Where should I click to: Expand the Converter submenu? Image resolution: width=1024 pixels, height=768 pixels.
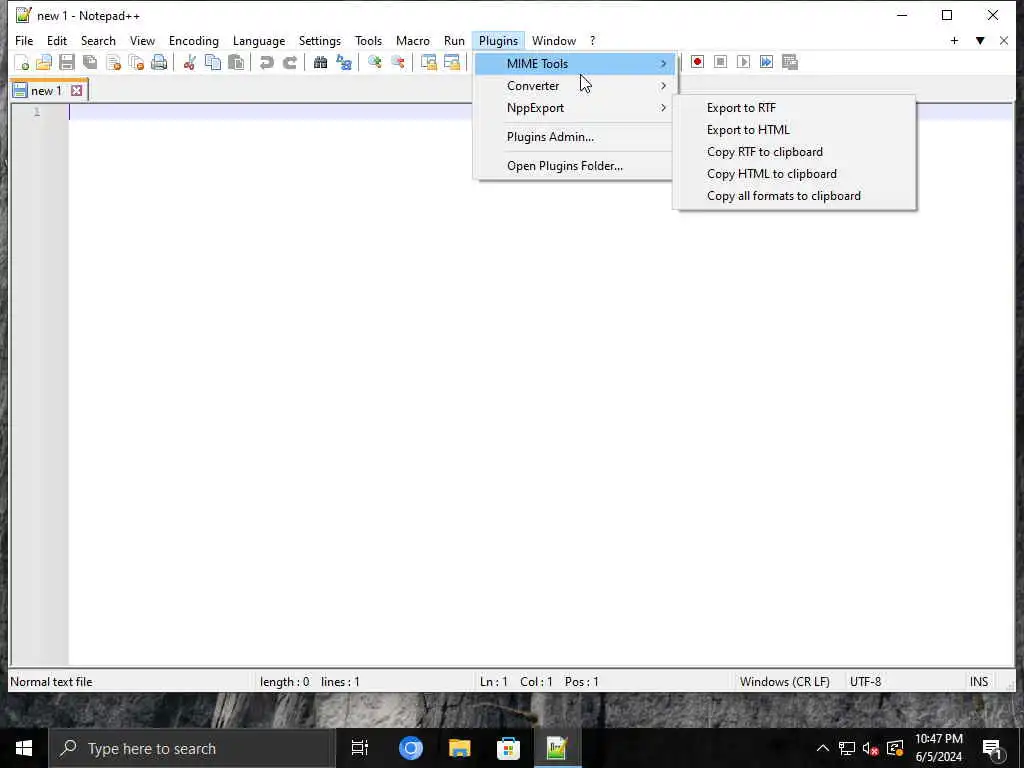coord(574,86)
